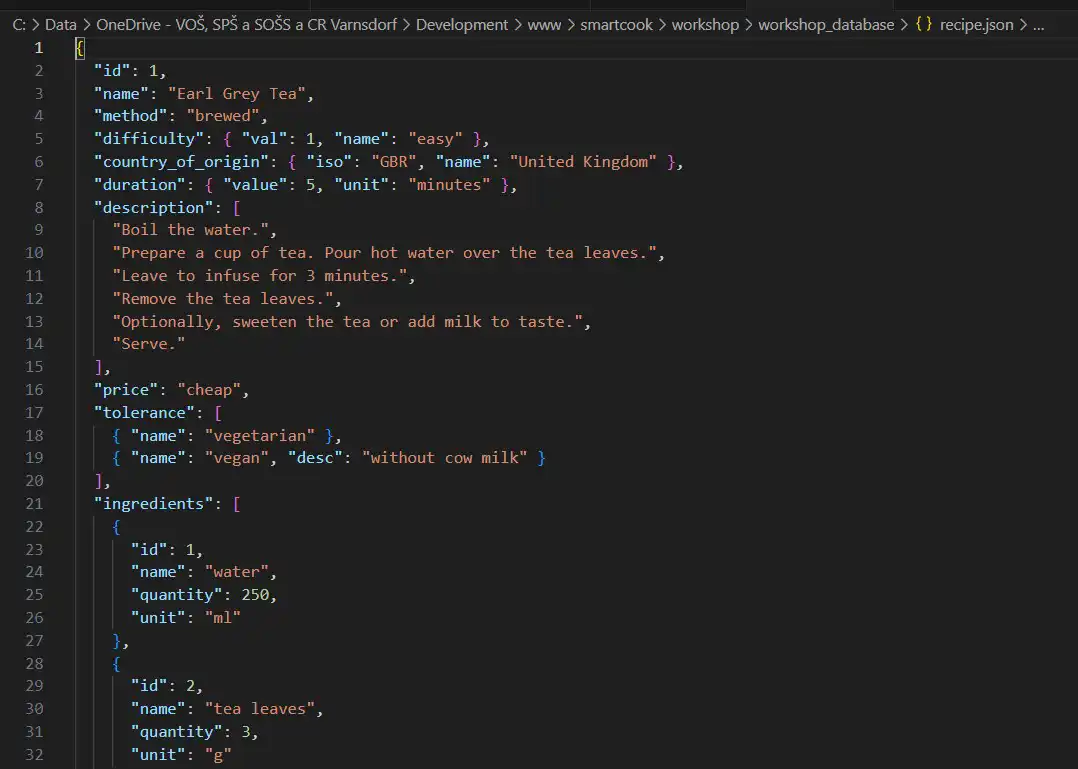Click the "method" key
The height and width of the screenshot is (769, 1078).
[x=131, y=116]
